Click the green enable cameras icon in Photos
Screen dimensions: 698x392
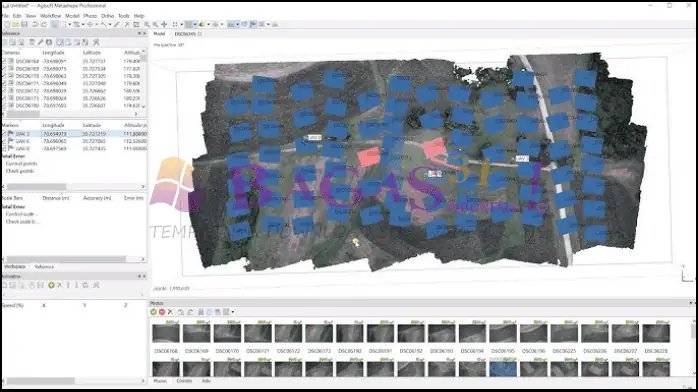click(154, 312)
